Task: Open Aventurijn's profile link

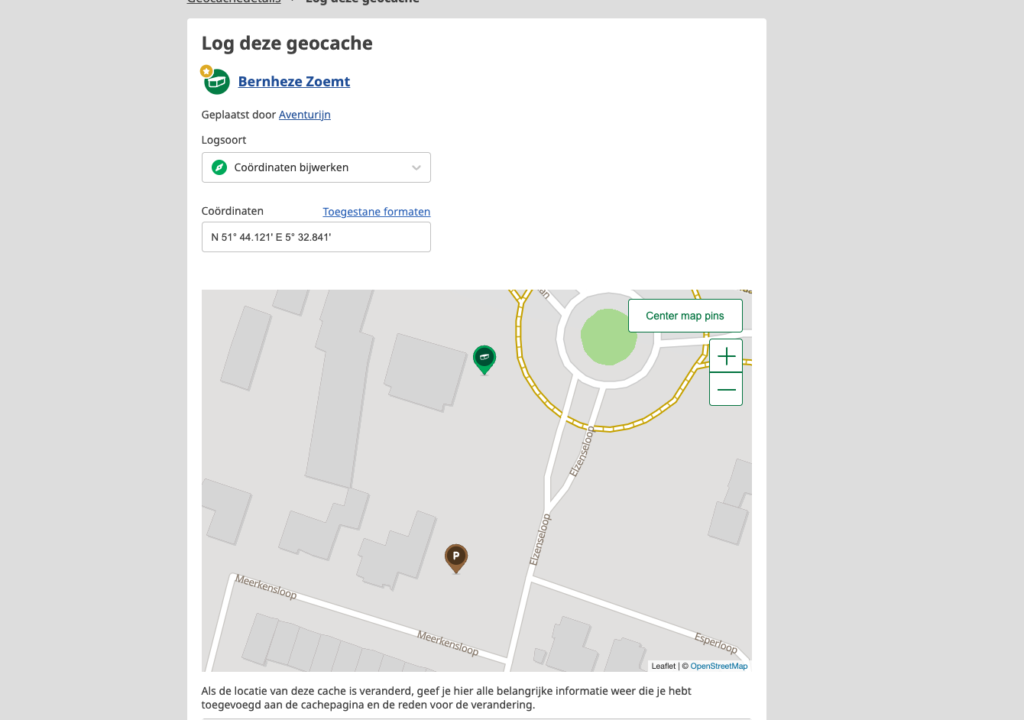Action: [305, 114]
